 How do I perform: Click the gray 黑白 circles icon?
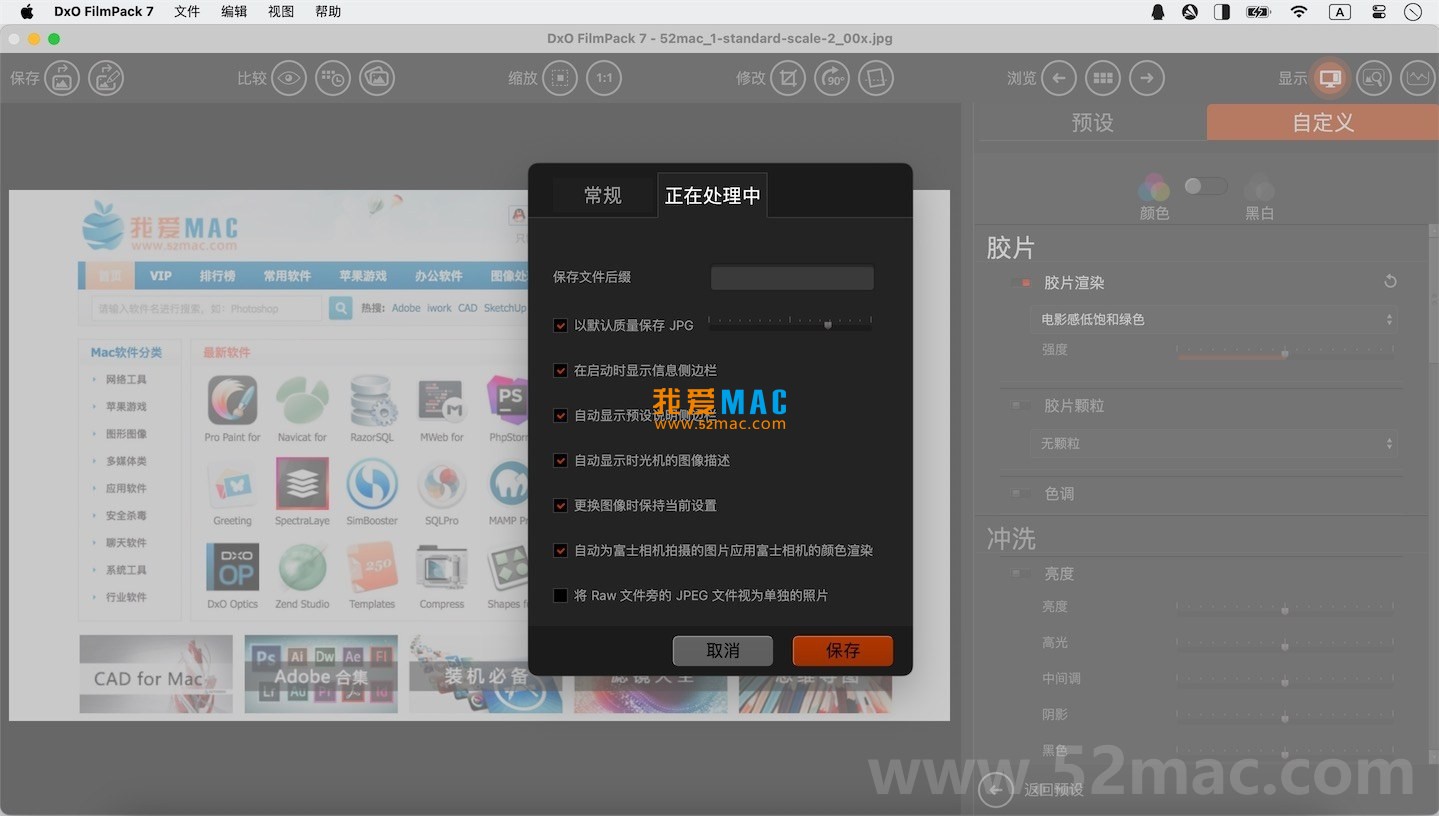[1259, 187]
